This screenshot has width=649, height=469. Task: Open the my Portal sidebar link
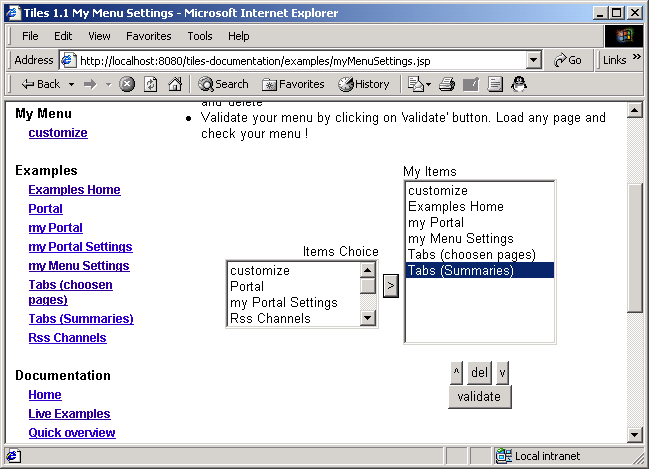(x=55, y=228)
